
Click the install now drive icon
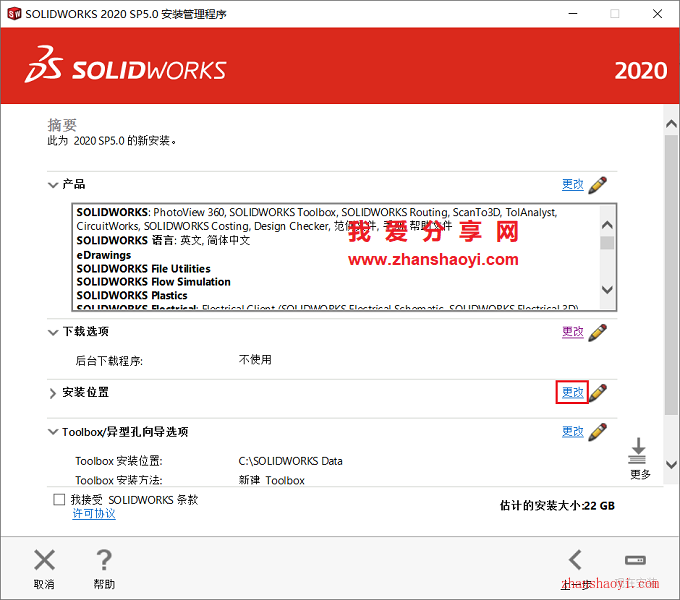[x=635, y=560]
